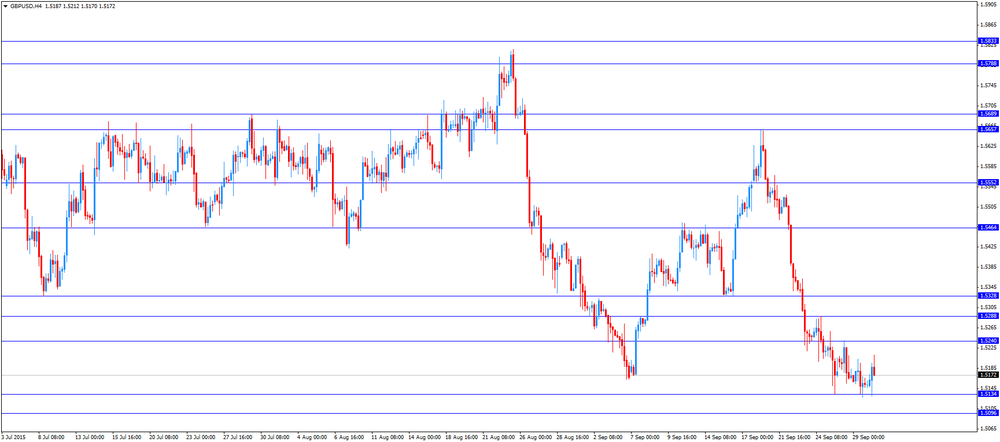This screenshot has width=1000, height=442.
Task: Click the 1.5705 price axis label
Action: 989,106
